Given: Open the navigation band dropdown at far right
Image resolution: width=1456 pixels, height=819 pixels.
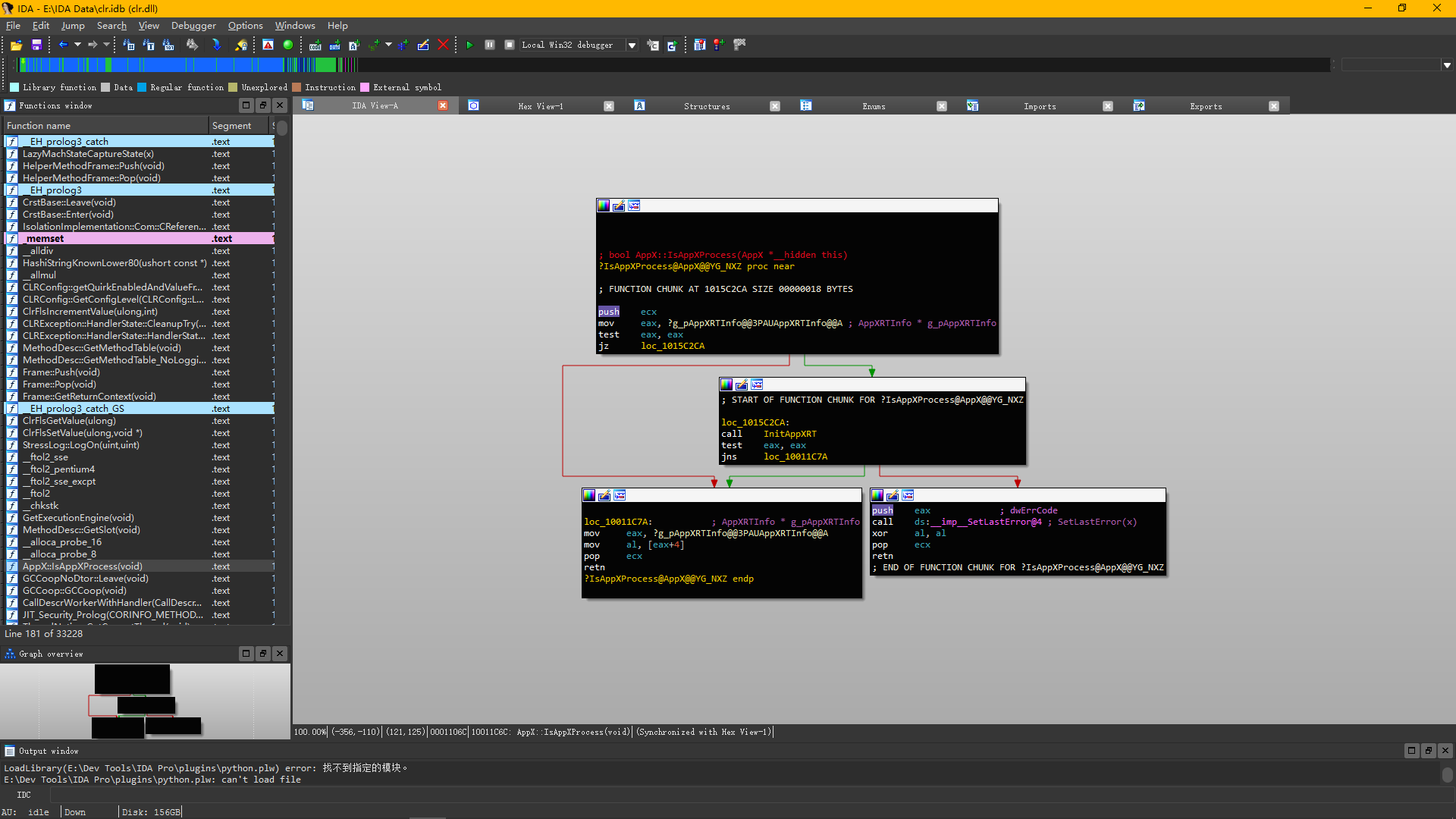Looking at the screenshot, I should coord(1447,65).
